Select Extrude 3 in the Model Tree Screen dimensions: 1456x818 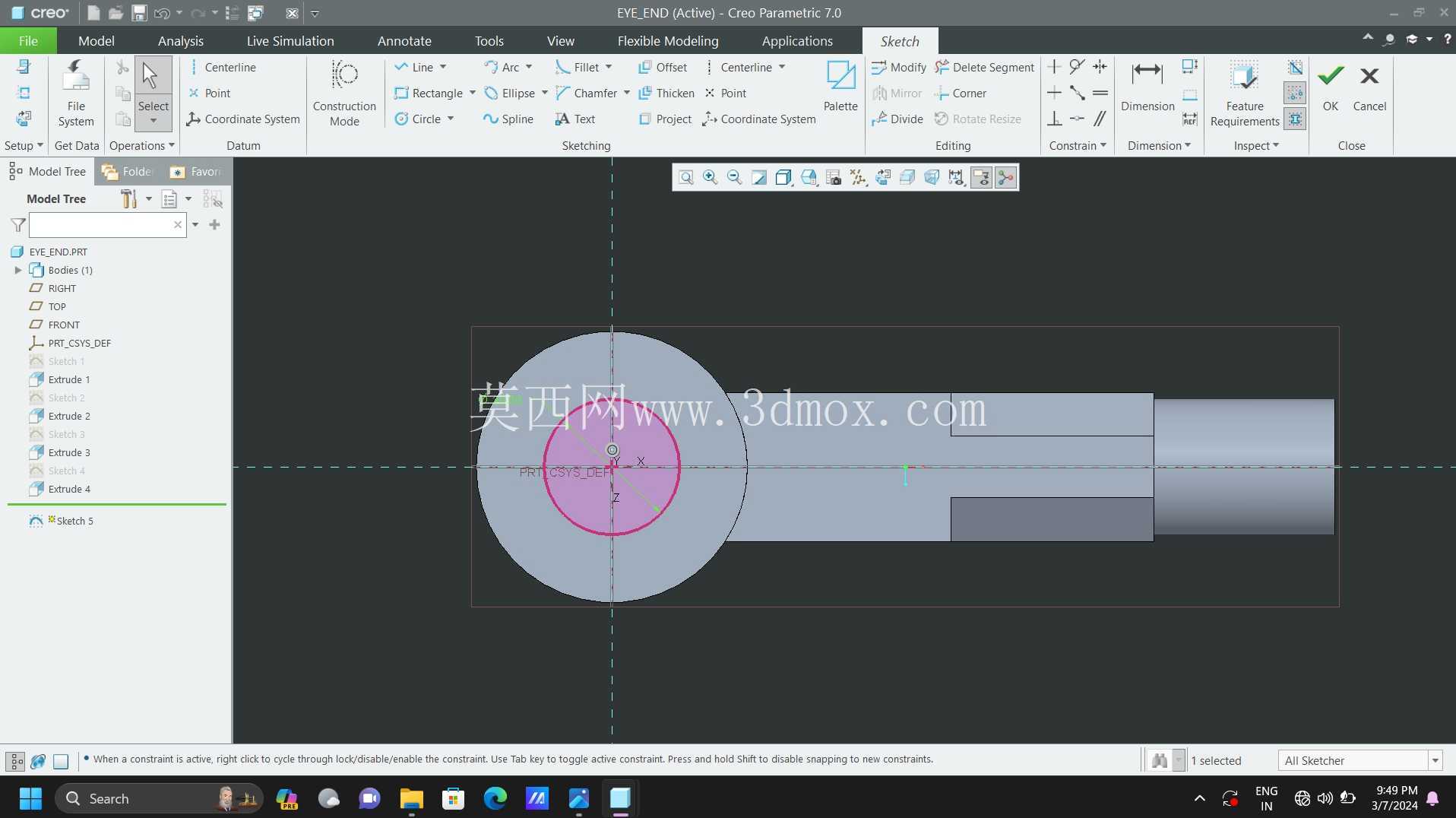pos(68,452)
